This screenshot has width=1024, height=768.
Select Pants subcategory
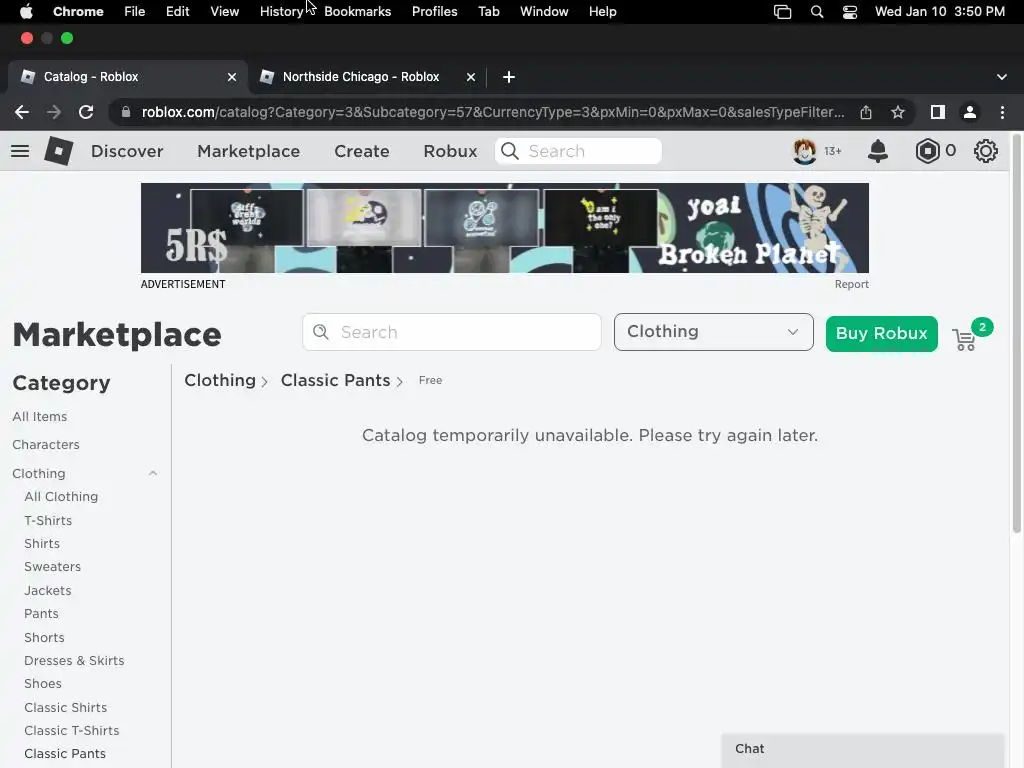[x=41, y=614]
